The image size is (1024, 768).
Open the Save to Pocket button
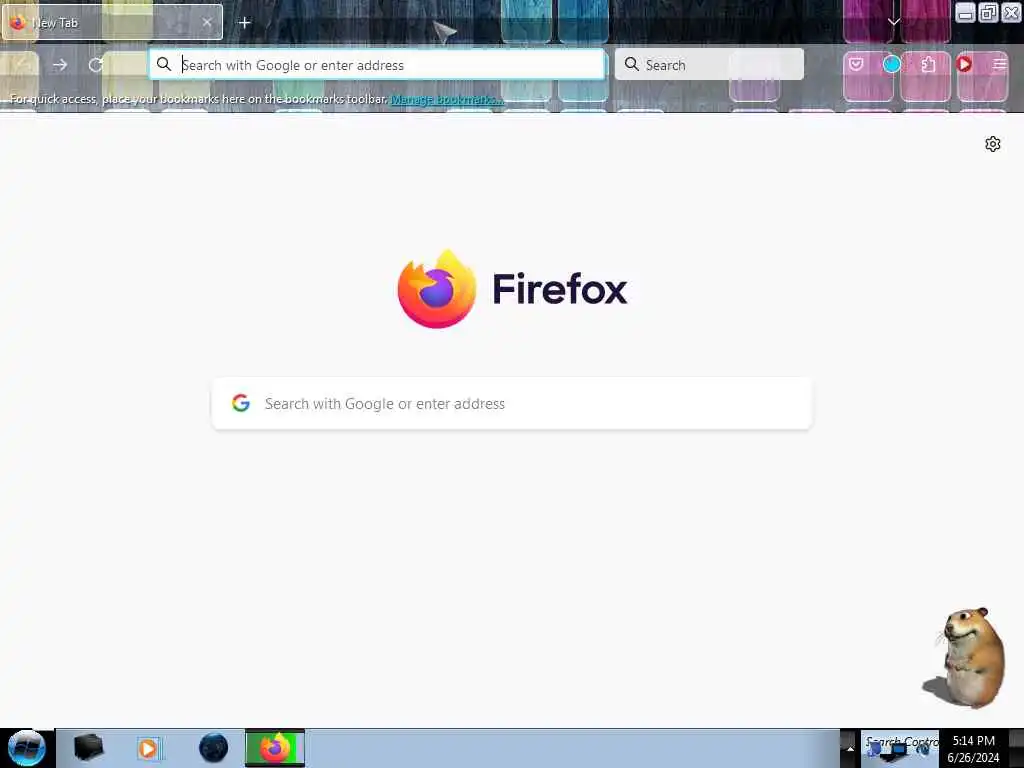coord(856,64)
